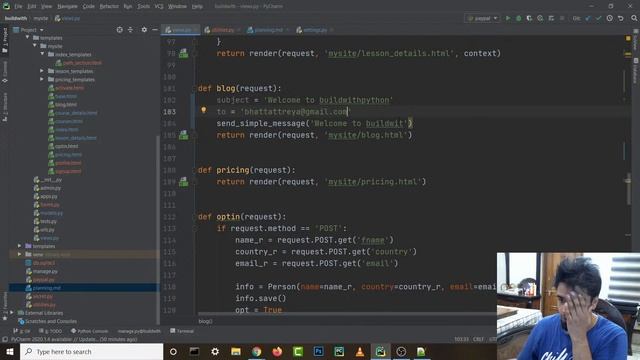Open Project panel settings gear
Screen dimensions: 640x360
144,30
